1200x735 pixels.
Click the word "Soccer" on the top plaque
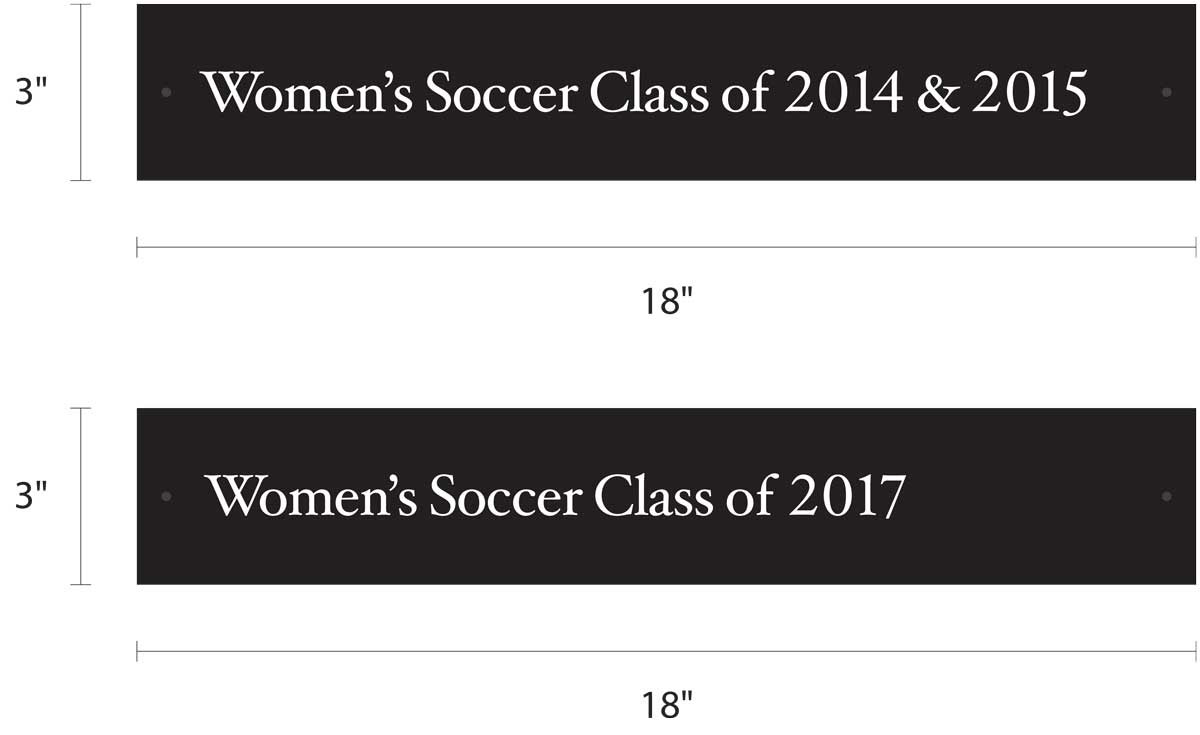501,94
